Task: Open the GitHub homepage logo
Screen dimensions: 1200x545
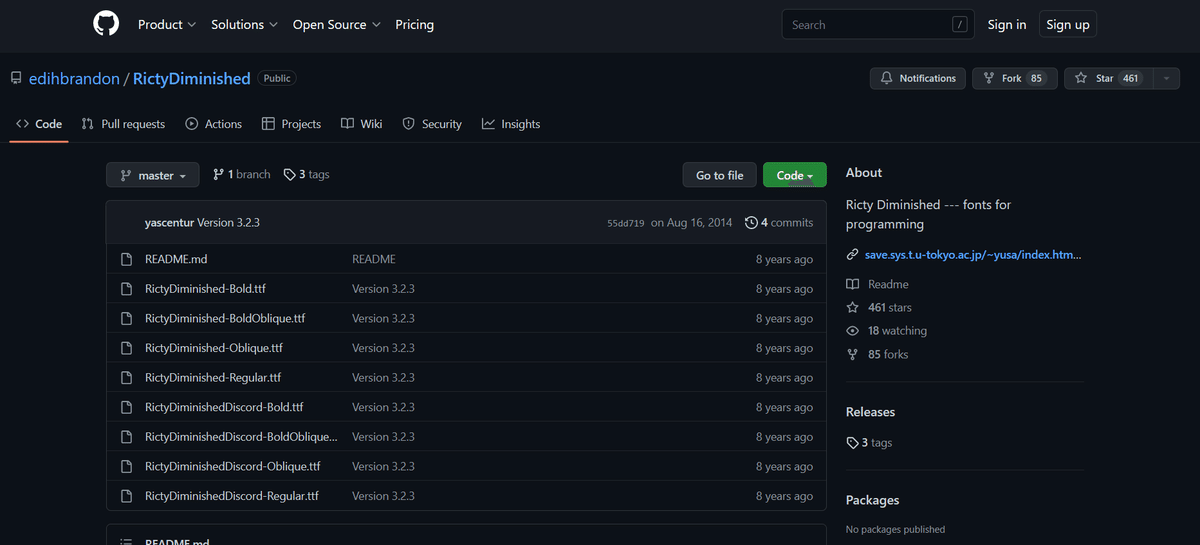Action: pos(106,24)
